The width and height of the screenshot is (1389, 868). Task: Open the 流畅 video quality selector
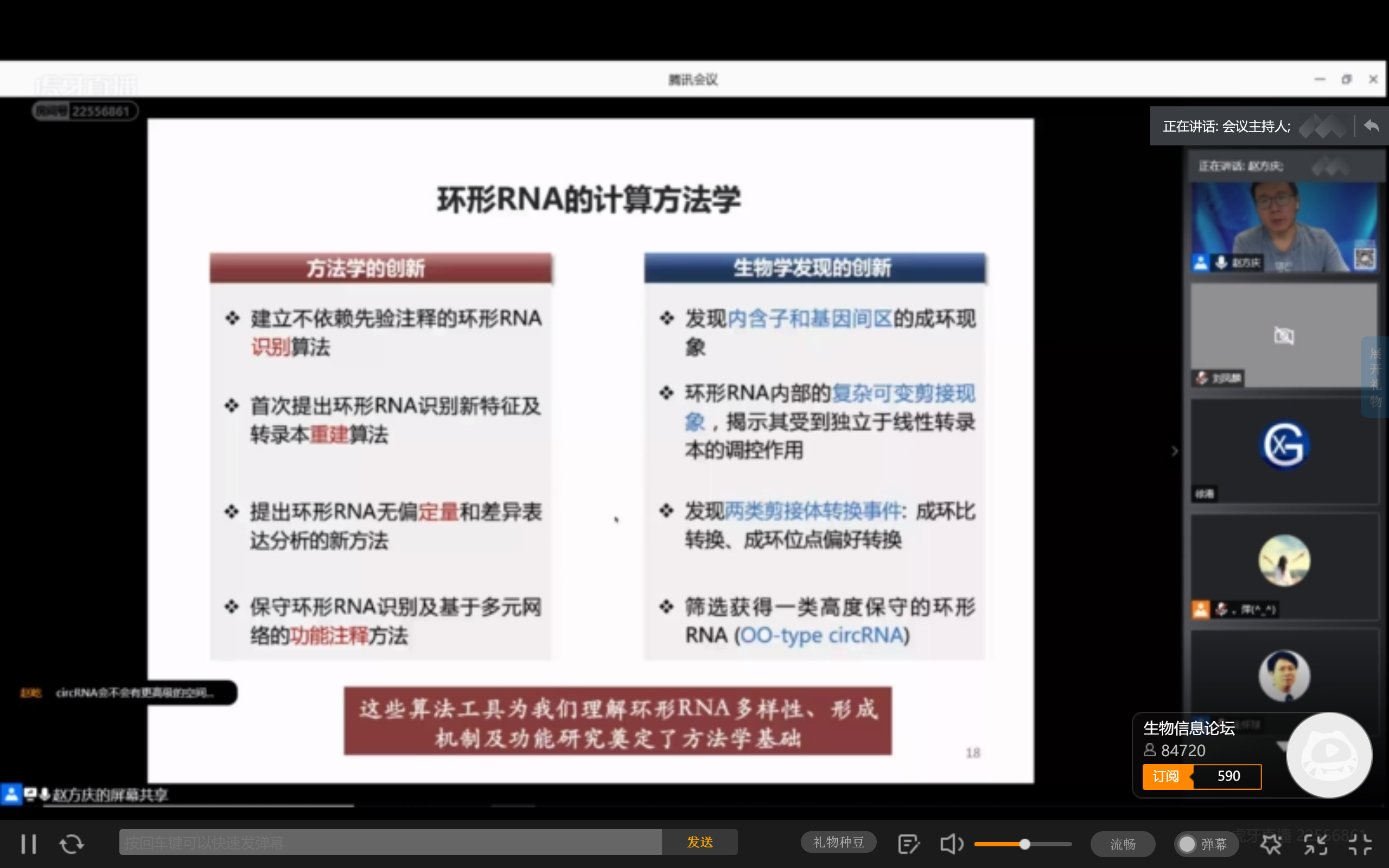click(1122, 844)
